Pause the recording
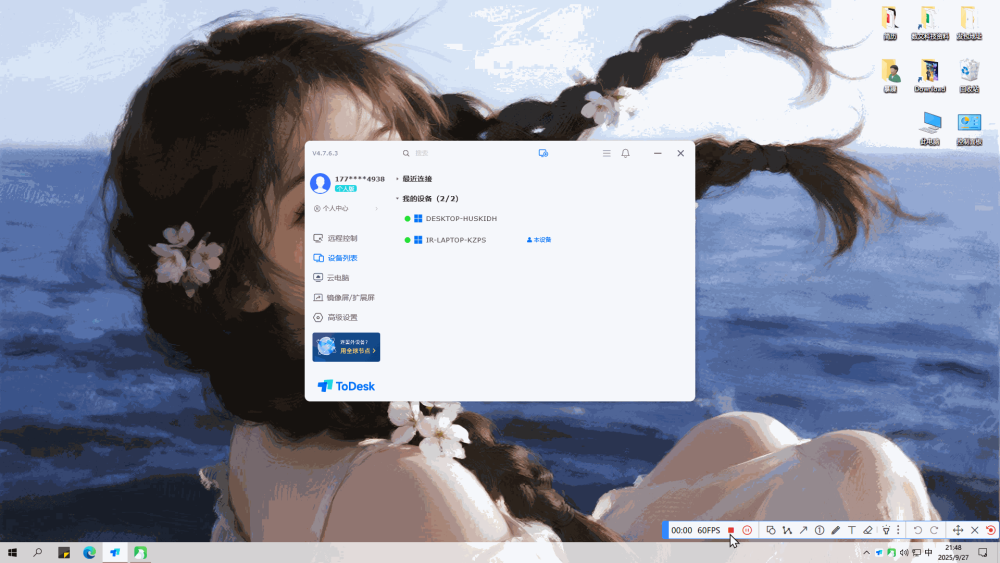Viewport: 1000px width, 563px height. pos(747,530)
